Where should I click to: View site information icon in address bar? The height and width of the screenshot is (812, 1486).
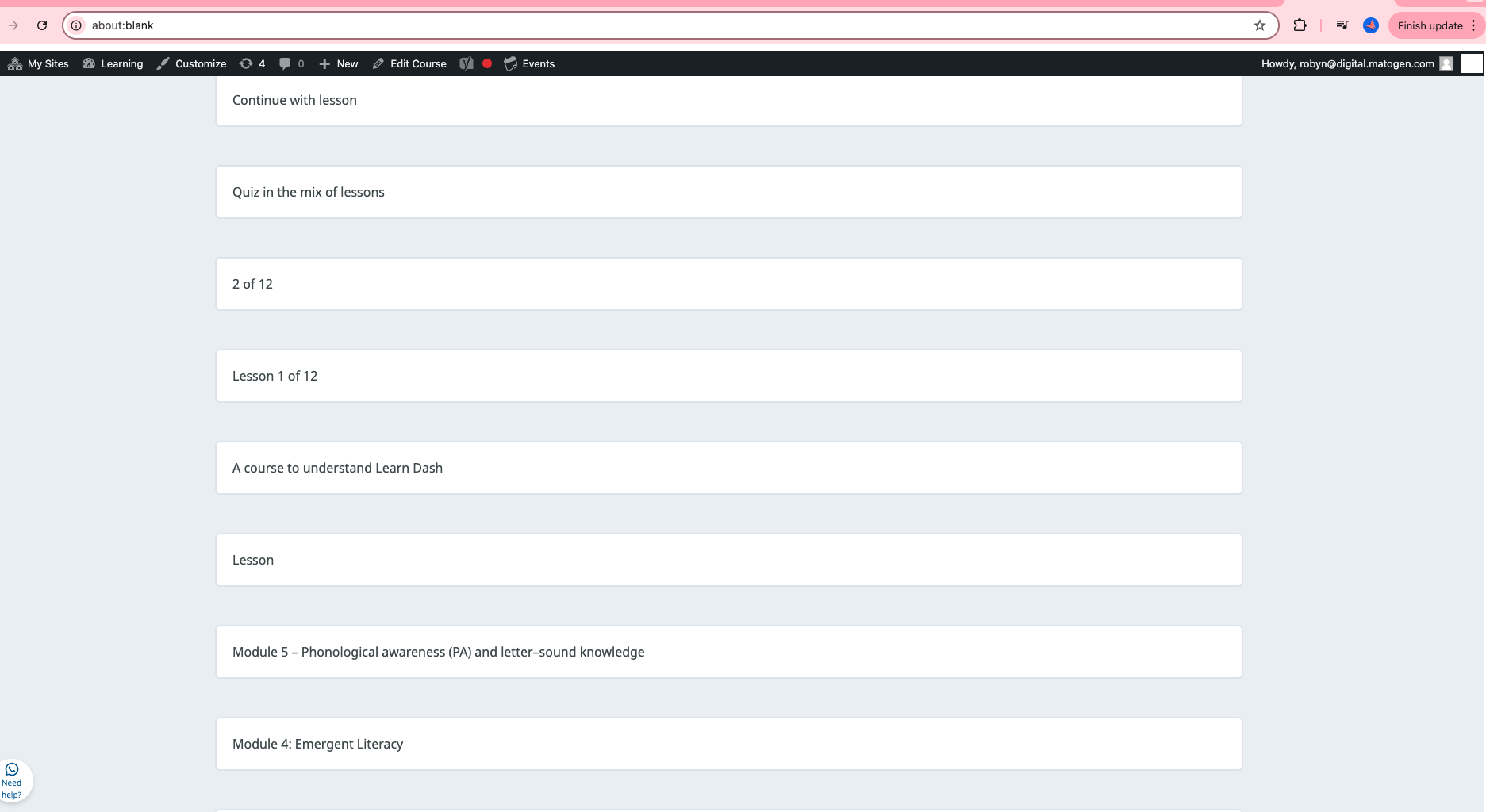[x=76, y=25]
